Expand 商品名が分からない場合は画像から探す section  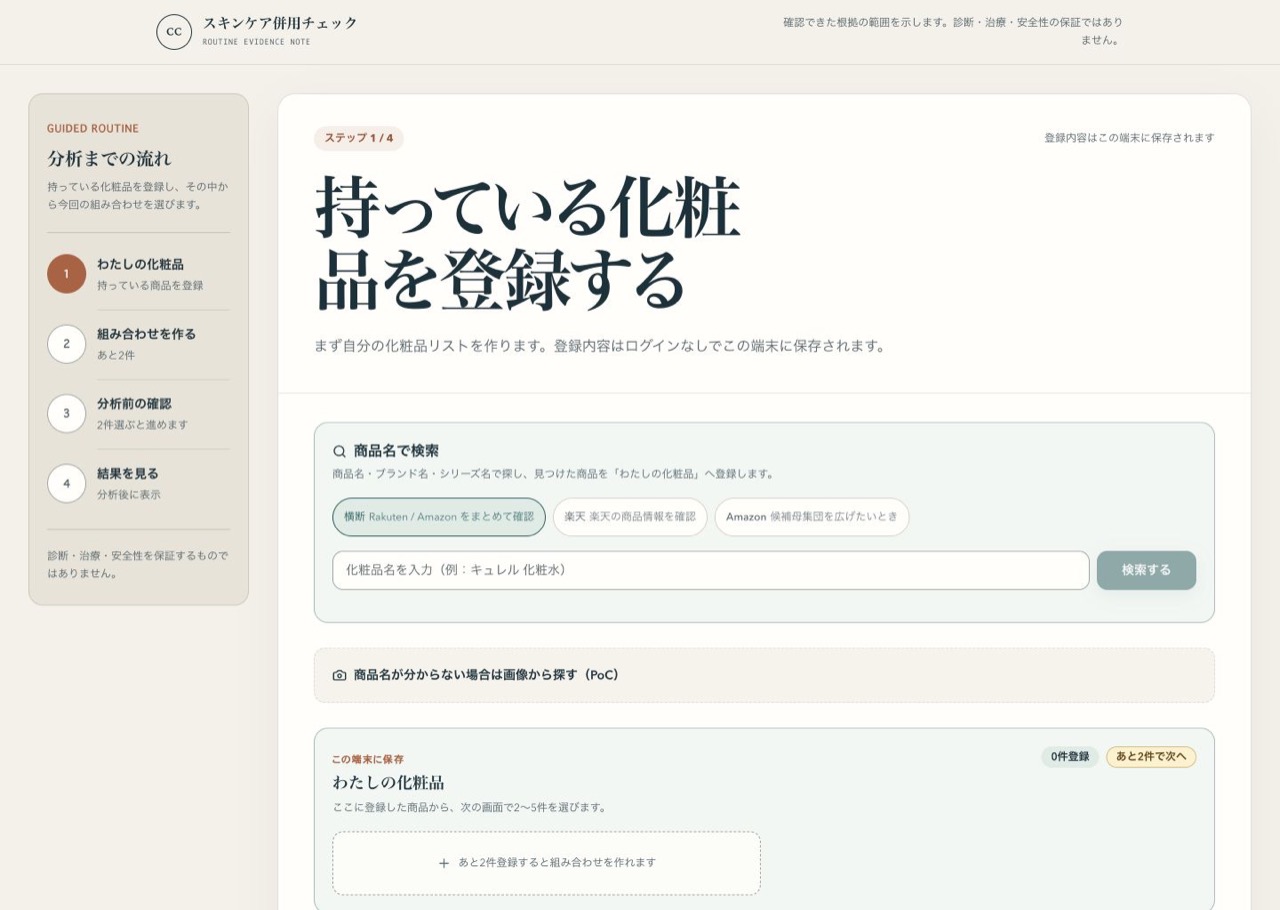(764, 675)
